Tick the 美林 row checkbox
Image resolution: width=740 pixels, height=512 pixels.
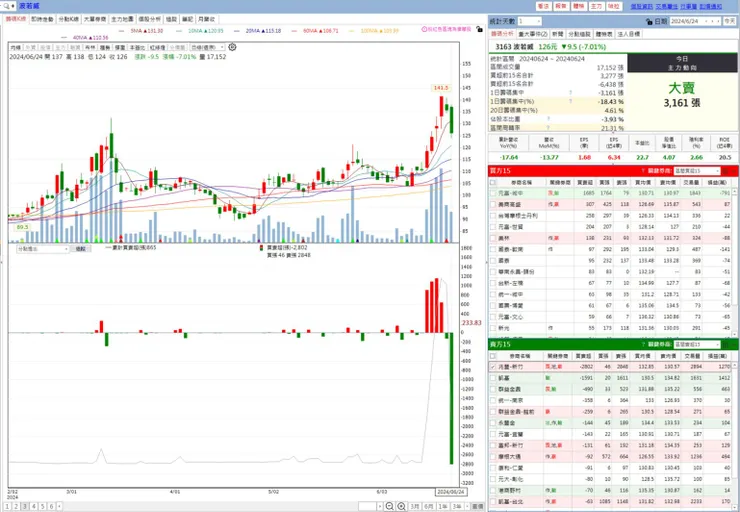tap(493, 238)
